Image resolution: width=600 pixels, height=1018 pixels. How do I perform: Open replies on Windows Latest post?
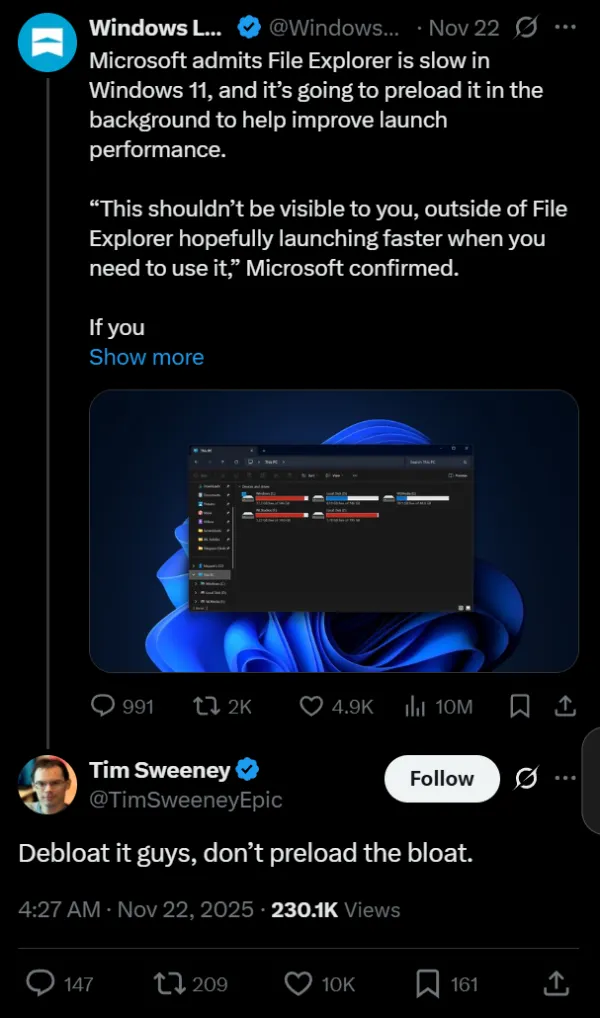coord(103,706)
